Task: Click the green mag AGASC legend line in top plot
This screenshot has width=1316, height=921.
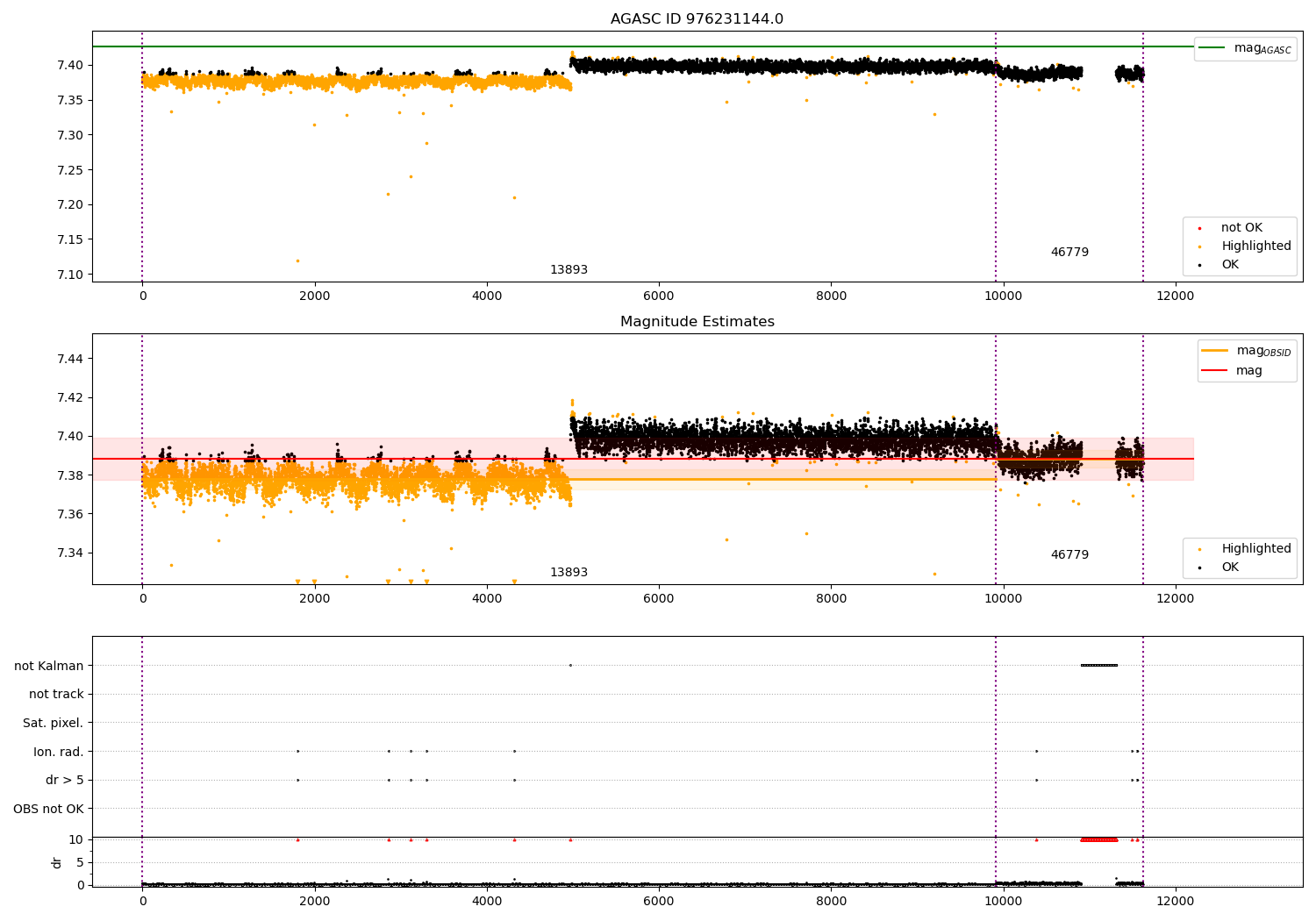Action: coord(1212,47)
